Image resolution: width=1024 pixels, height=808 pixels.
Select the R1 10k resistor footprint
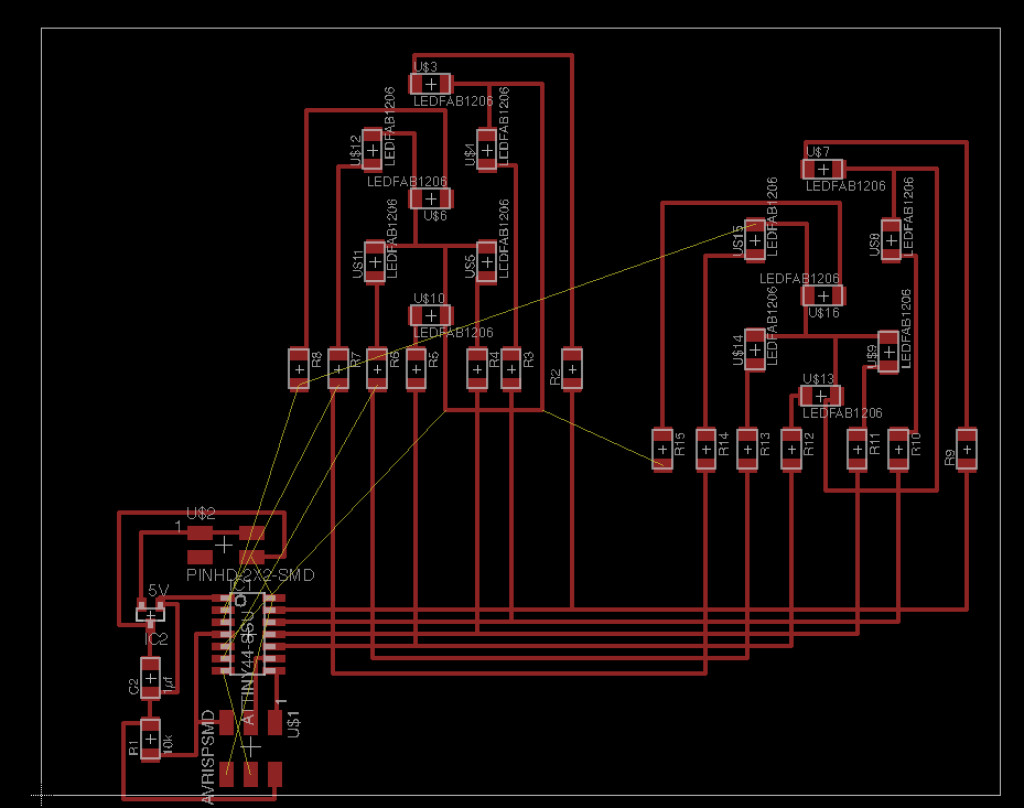pos(151,739)
